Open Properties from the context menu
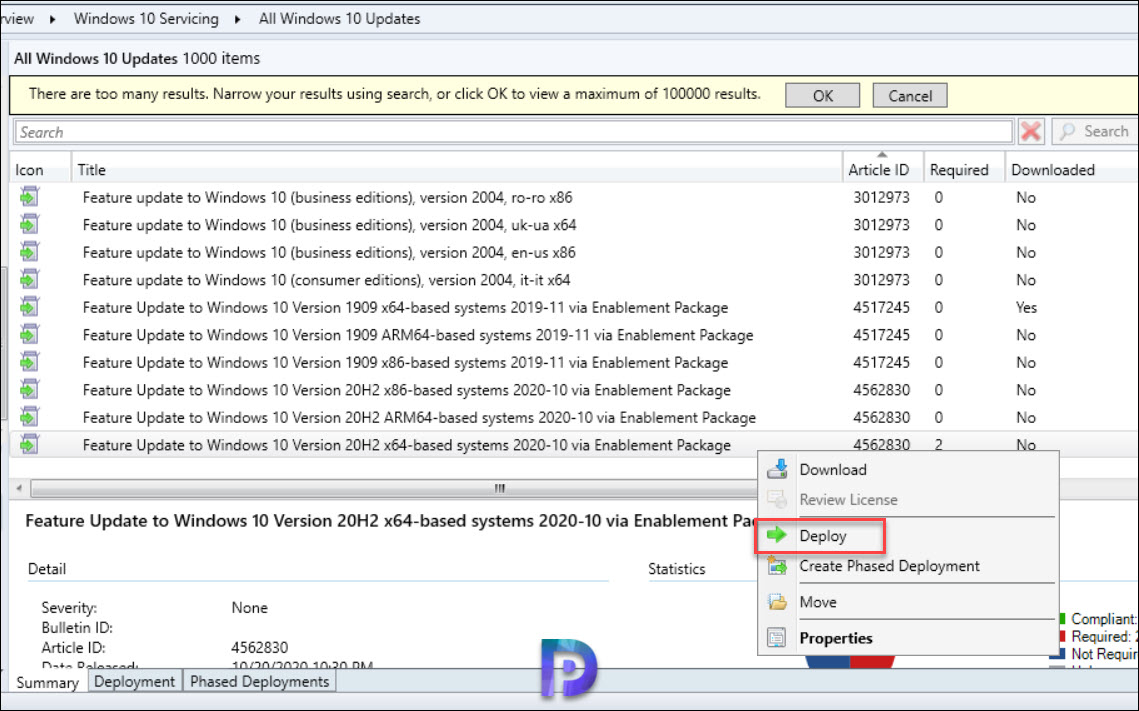Viewport: 1139px width, 711px height. [835, 638]
